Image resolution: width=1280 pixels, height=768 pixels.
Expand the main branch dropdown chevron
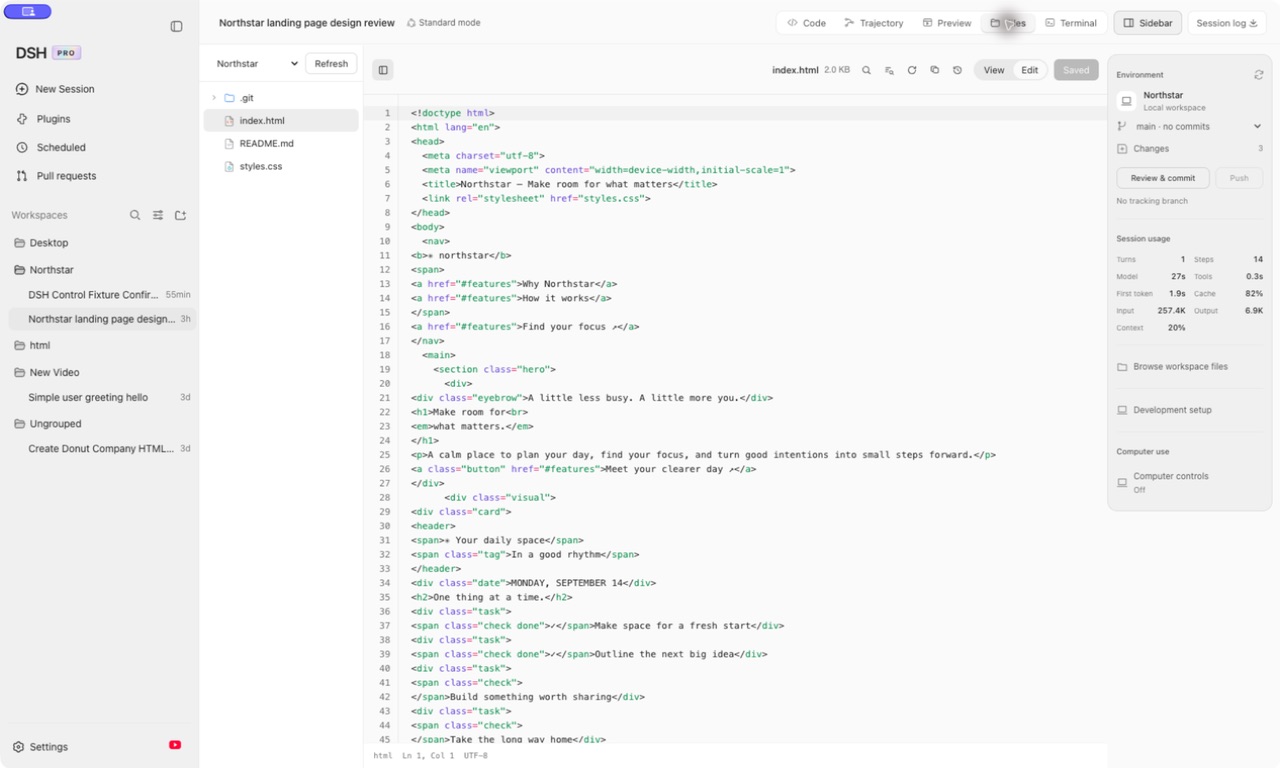point(1257,127)
